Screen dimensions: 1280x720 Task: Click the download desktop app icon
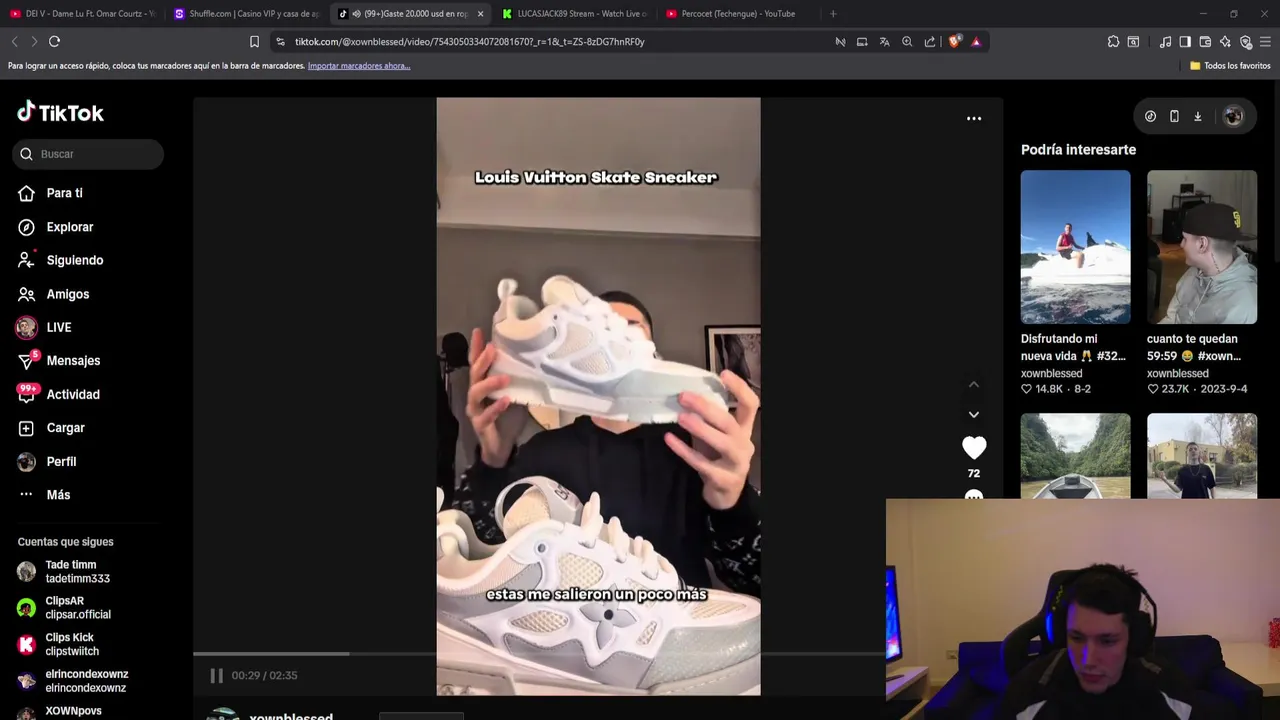1197,116
